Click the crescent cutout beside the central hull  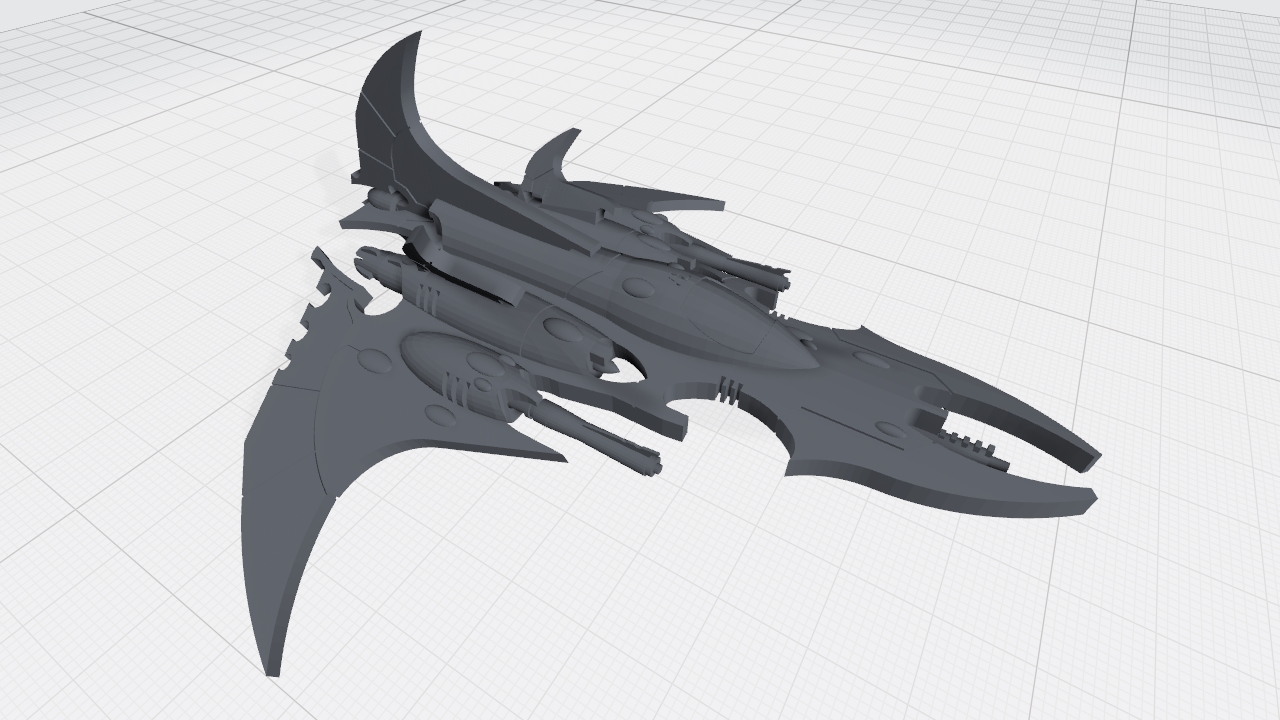pos(622,371)
